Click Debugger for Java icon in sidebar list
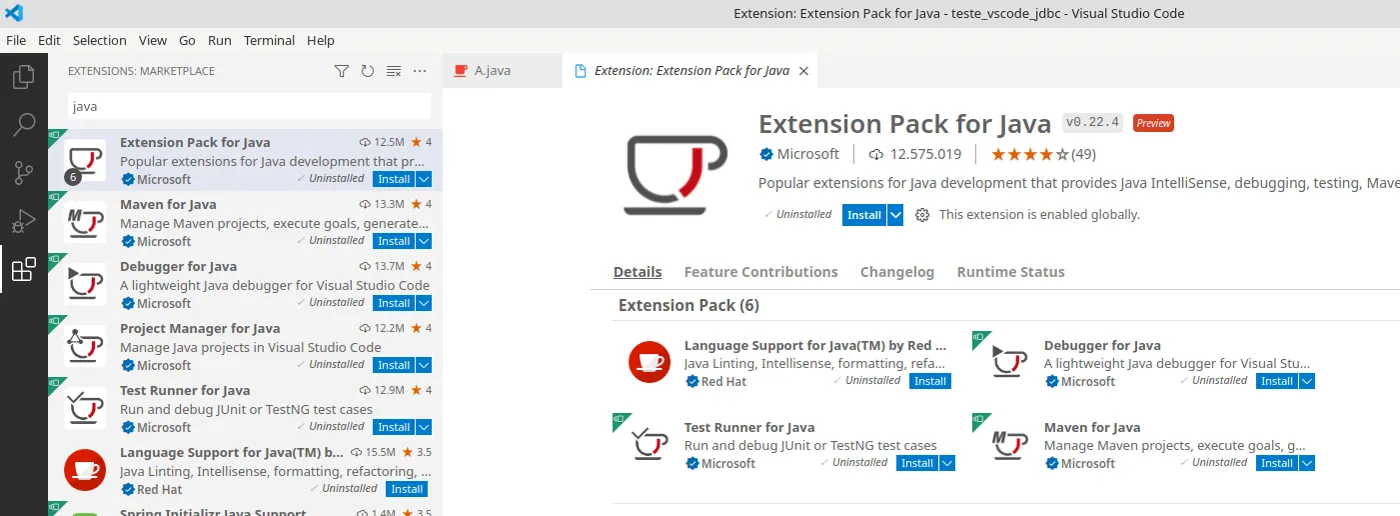Screen dimensions: 1400x516 [x=85, y=284]
